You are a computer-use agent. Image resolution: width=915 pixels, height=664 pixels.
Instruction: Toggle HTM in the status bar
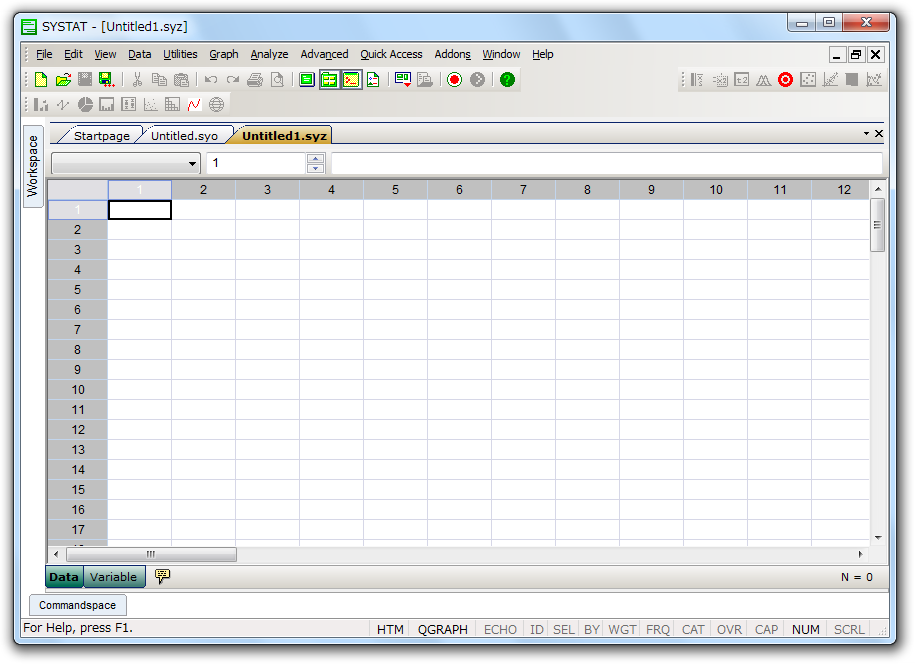[390, 630]
